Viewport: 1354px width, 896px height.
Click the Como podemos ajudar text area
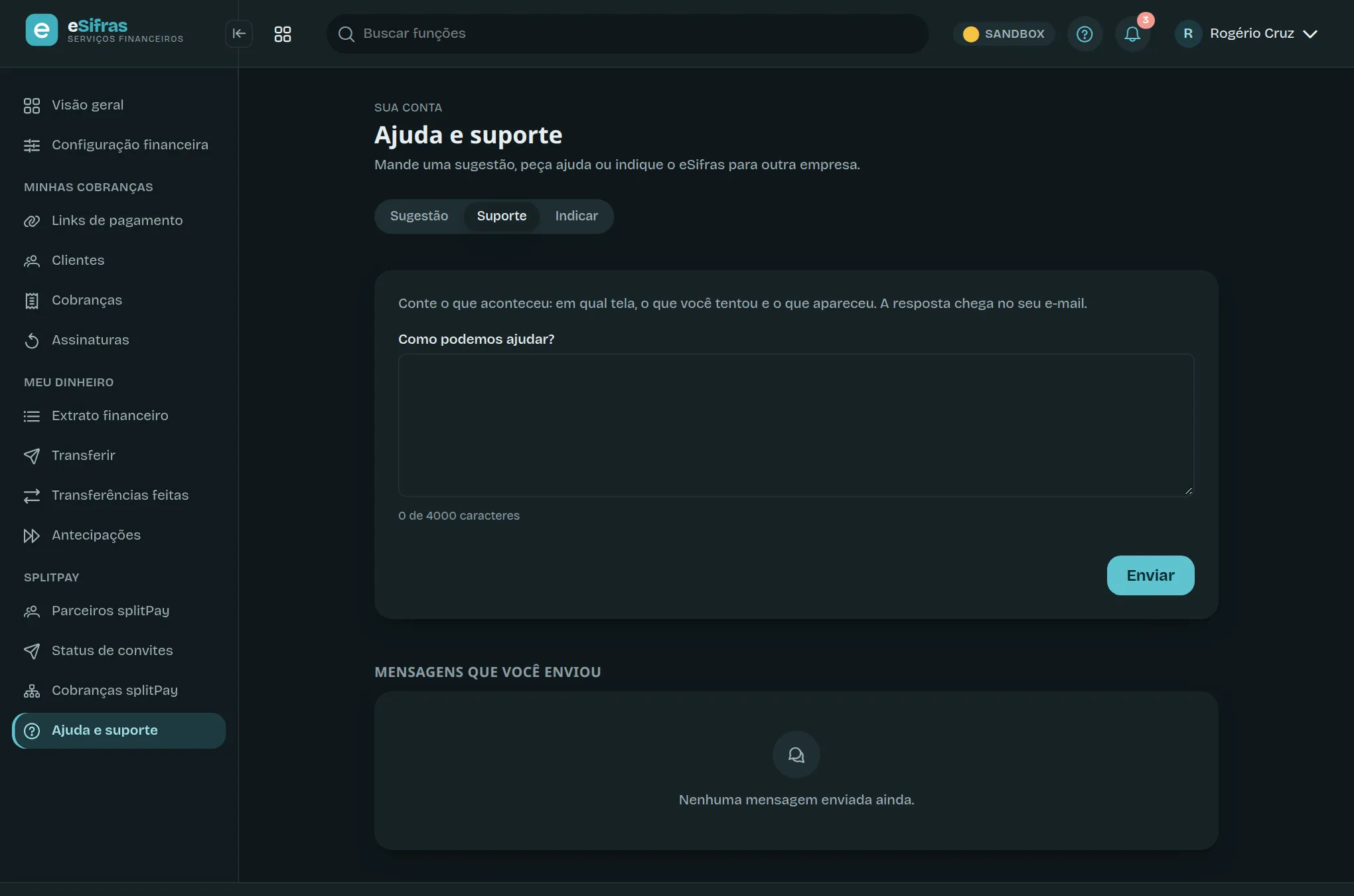pyautogui.click(x=796, y=425)
